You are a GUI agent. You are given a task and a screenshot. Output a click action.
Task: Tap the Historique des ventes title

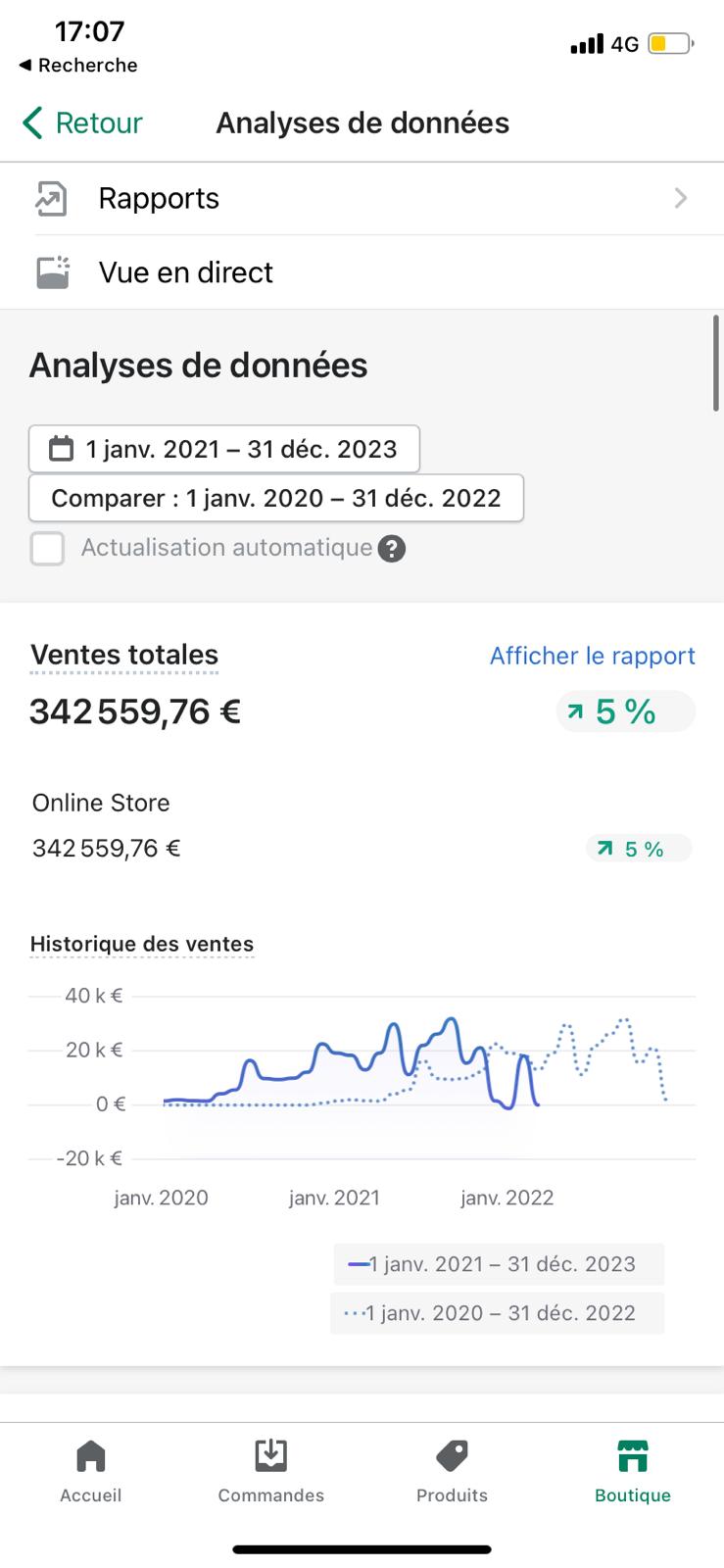point(142,944)
